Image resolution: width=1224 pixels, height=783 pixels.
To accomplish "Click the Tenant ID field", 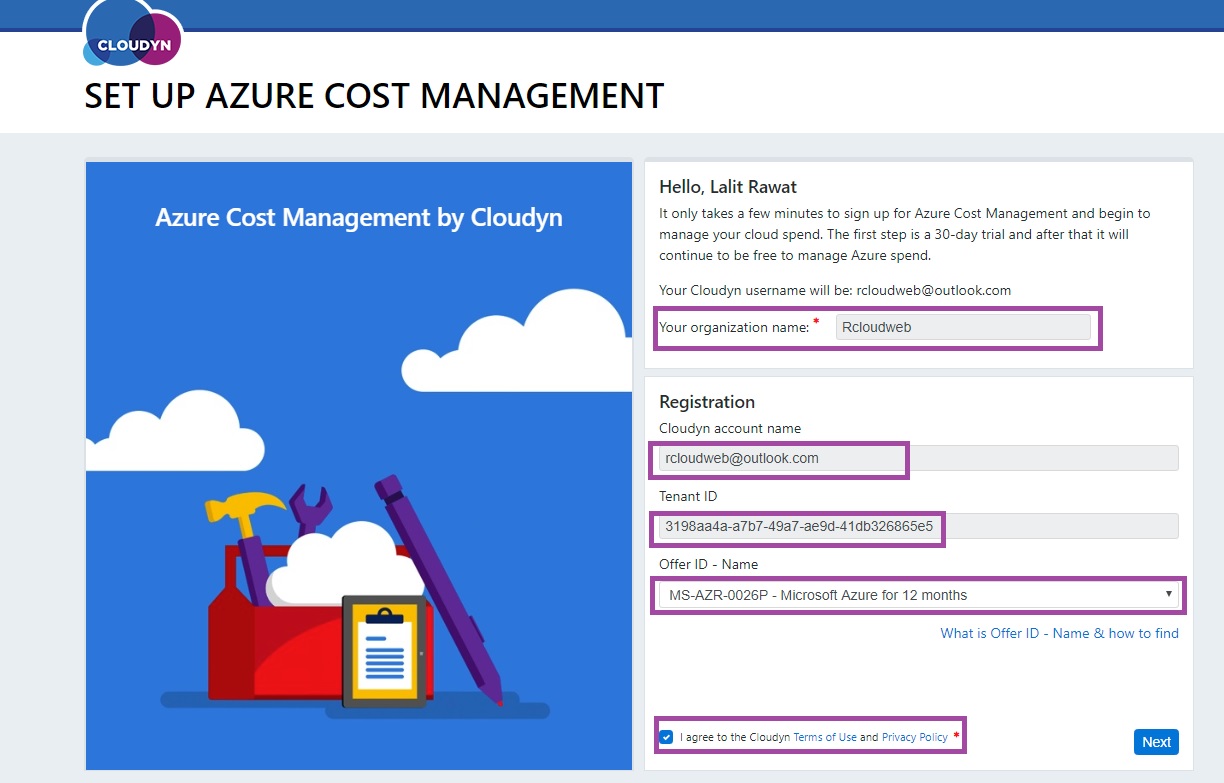I will (x=797, y=526).
